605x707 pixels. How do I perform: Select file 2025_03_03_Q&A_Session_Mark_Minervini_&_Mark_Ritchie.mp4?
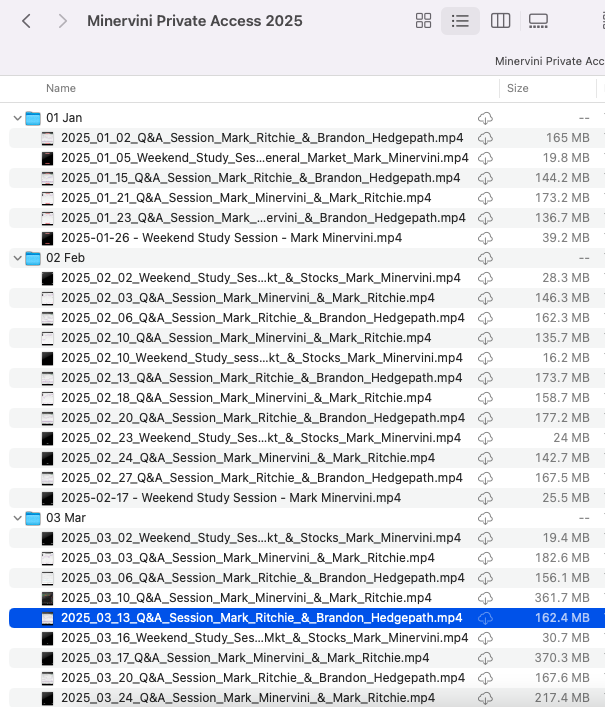[x=248, y=557]
